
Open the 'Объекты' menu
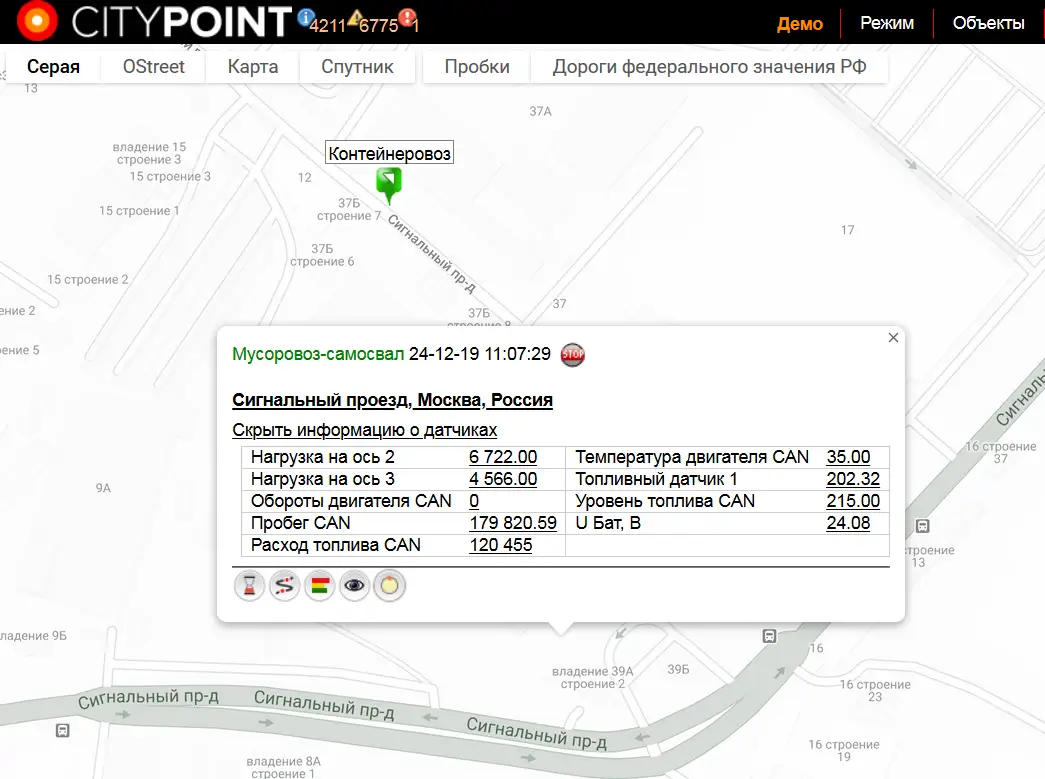point(988,23)
